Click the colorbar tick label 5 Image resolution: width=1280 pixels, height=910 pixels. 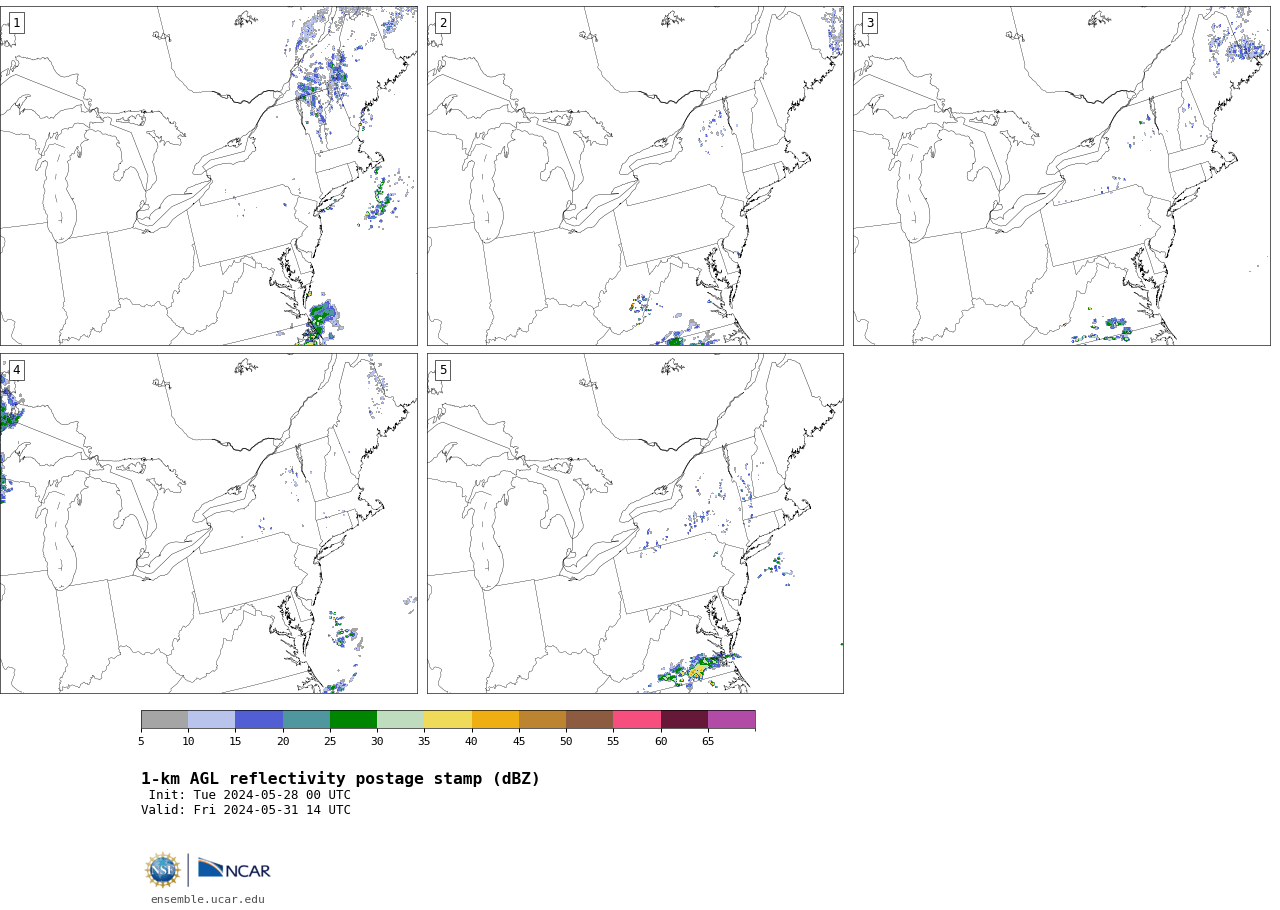point(141,742)
